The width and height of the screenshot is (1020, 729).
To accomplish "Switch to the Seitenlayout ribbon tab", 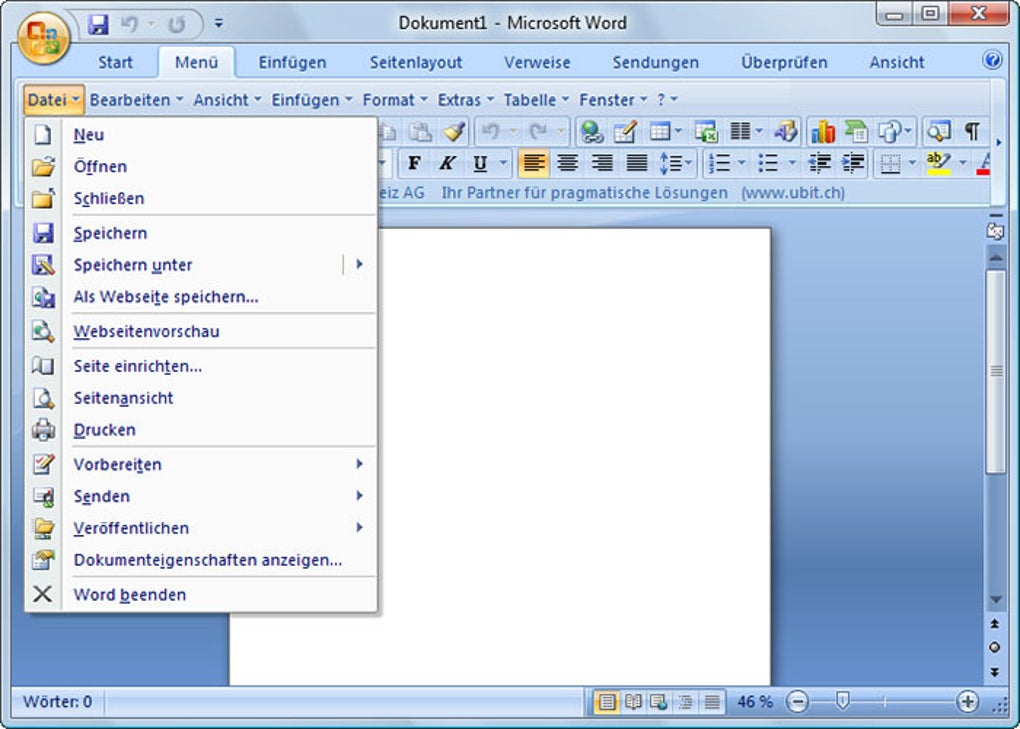I will (415, 62).
